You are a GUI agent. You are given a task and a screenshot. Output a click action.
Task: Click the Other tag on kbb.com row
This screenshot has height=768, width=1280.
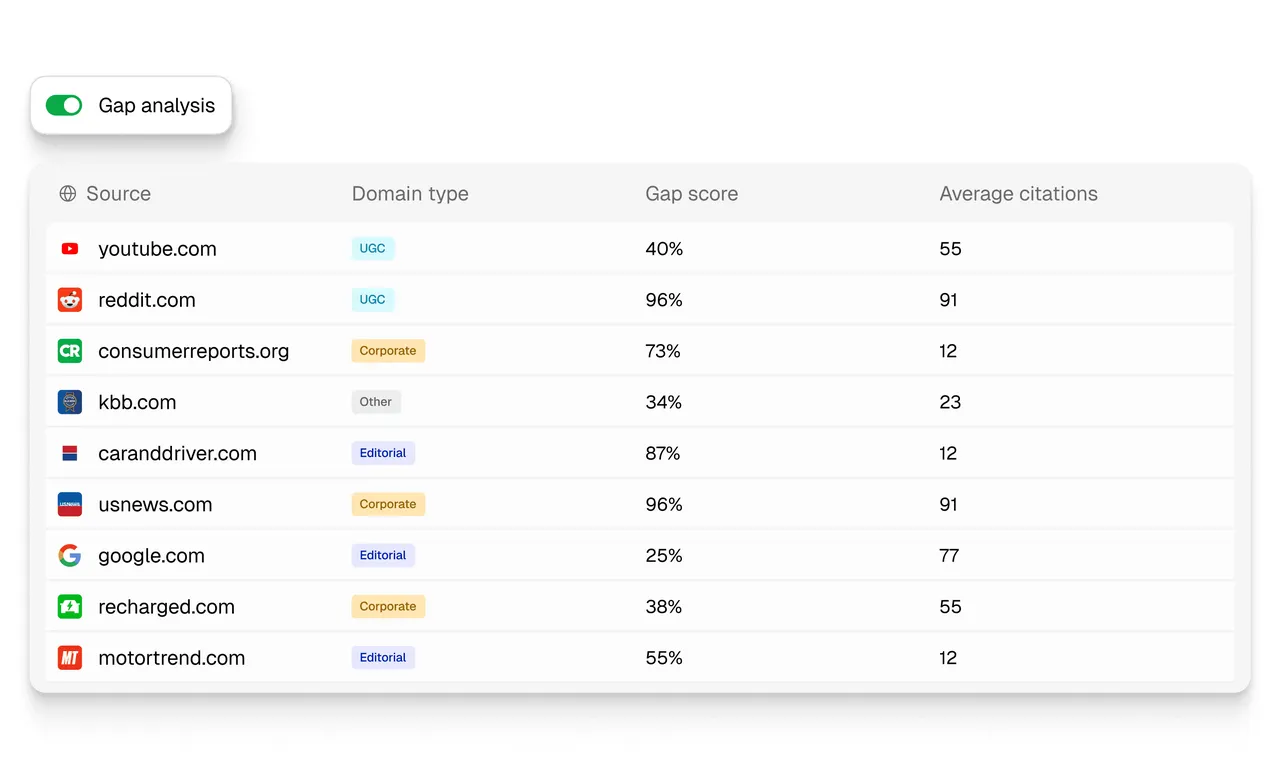pos(376,402)
